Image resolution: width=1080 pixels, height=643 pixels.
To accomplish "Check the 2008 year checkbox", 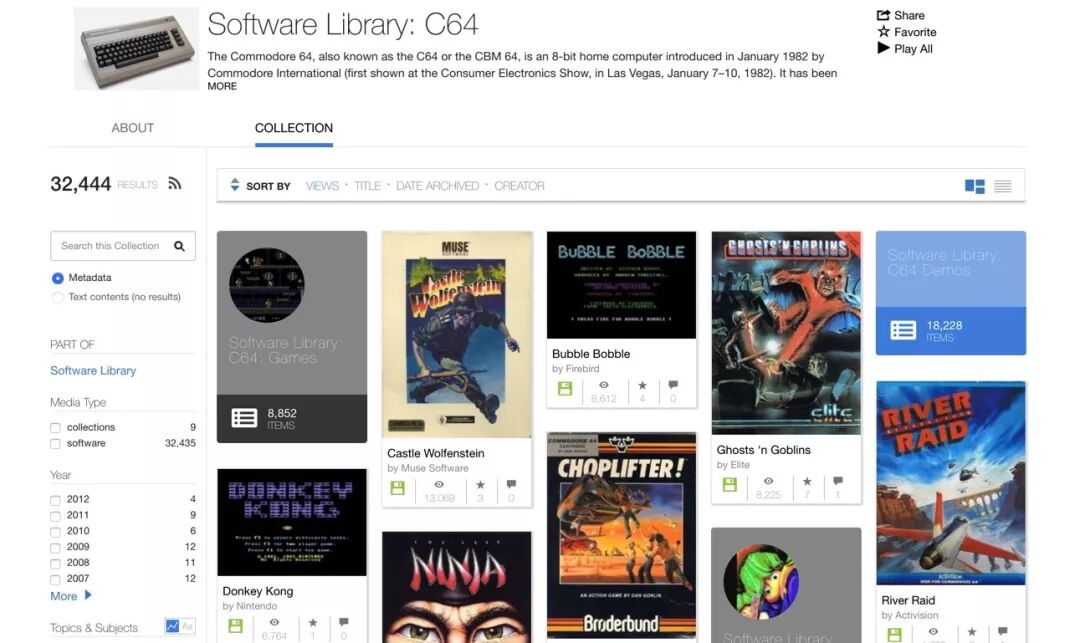I will (x=55, y=563).
